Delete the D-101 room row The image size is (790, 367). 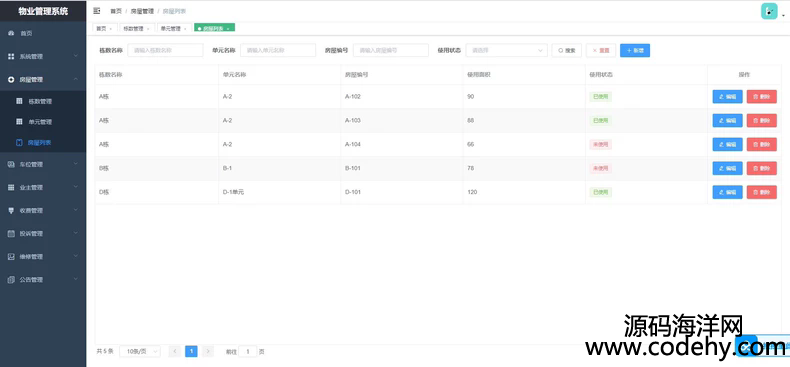coord(761,192)
